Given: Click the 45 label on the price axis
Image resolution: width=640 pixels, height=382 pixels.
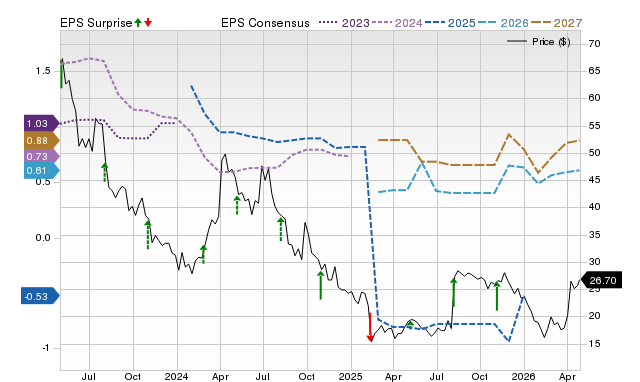Looking at the screenshot, I should tap(595, 180).
